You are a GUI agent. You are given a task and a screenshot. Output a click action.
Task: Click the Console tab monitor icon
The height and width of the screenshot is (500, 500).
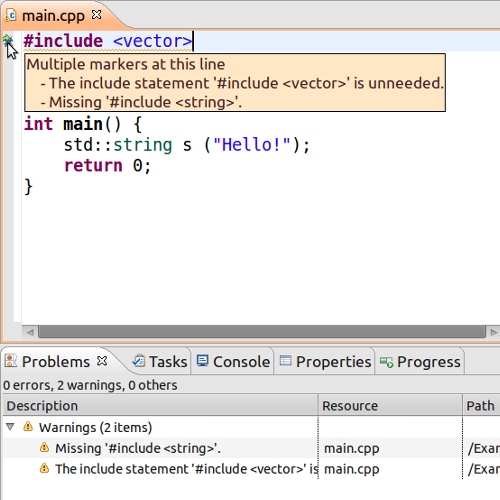click(202, 361)
